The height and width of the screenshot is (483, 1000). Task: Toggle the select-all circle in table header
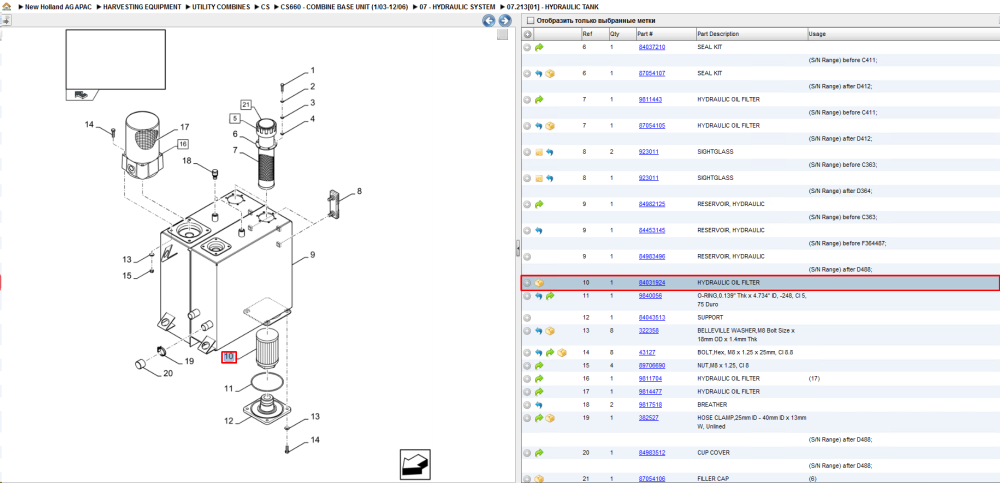click(527, 34)
